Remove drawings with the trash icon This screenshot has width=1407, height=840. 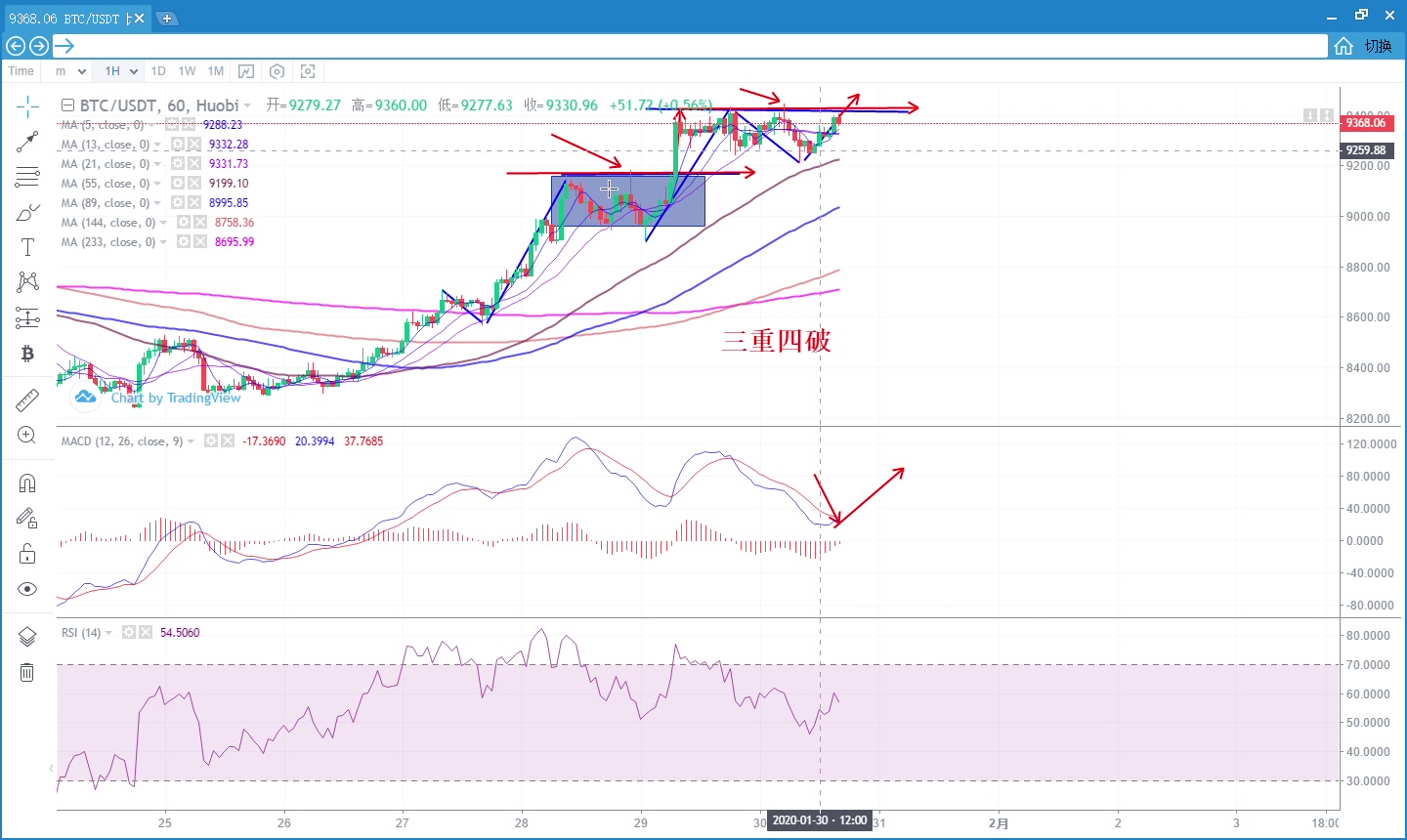click(27, 672)
